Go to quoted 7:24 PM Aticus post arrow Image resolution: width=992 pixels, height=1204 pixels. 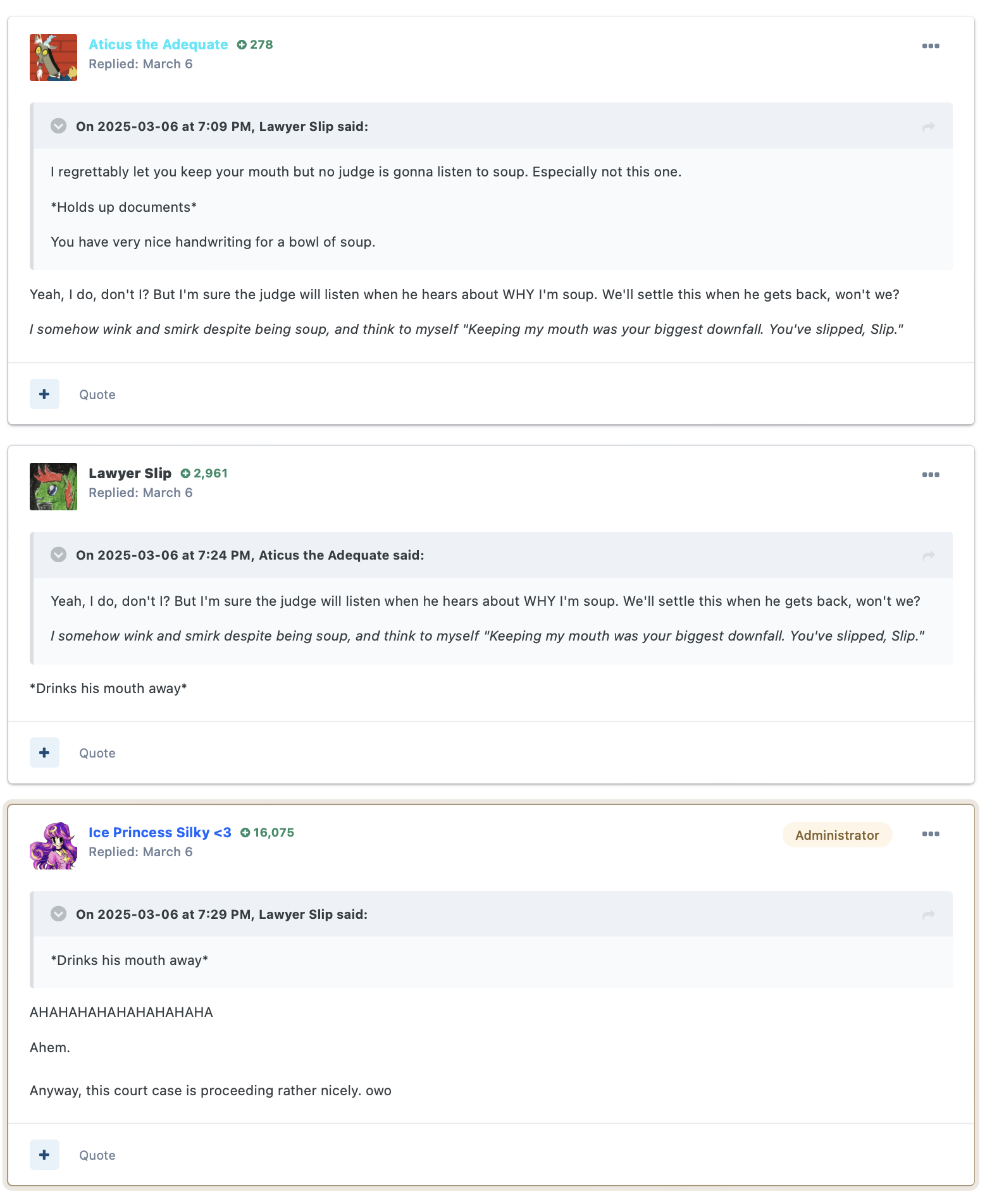click(928, 556)
